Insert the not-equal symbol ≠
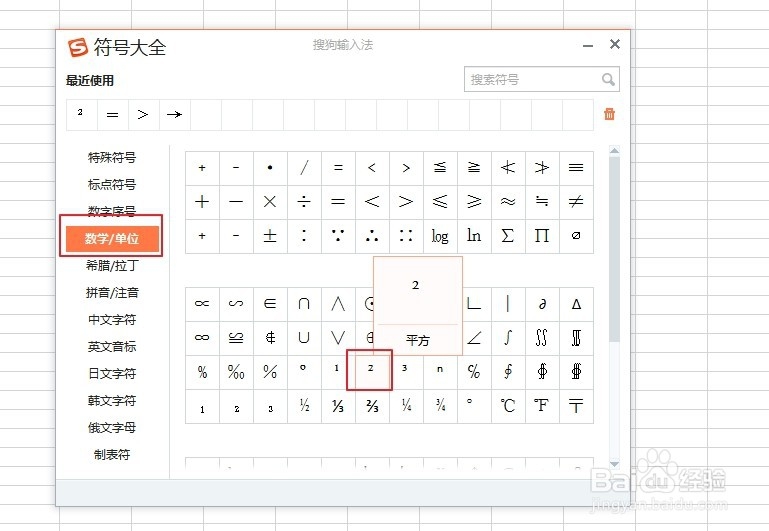This screenshot has width=769, height=531. (x=576, y=202)
